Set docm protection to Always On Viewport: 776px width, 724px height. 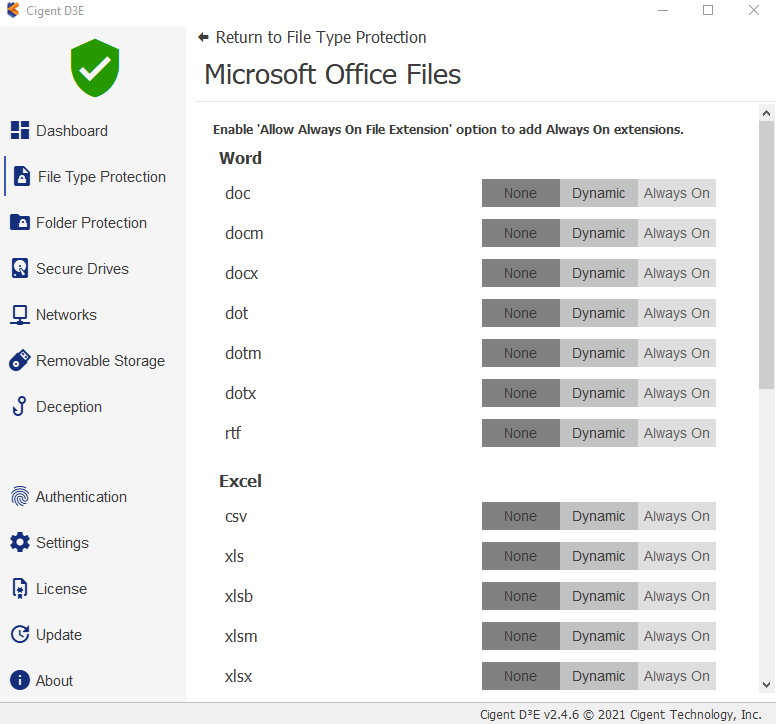[677, 233]
